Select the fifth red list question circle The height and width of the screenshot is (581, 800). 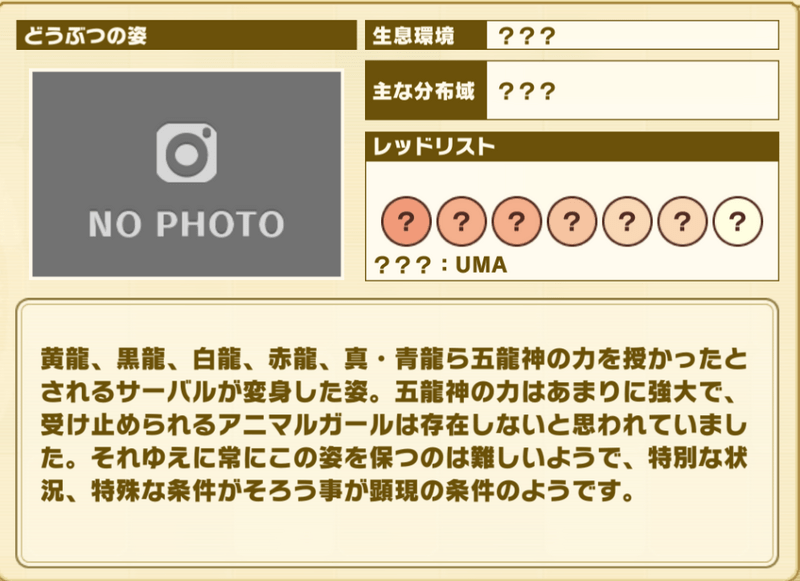point(627,221)
